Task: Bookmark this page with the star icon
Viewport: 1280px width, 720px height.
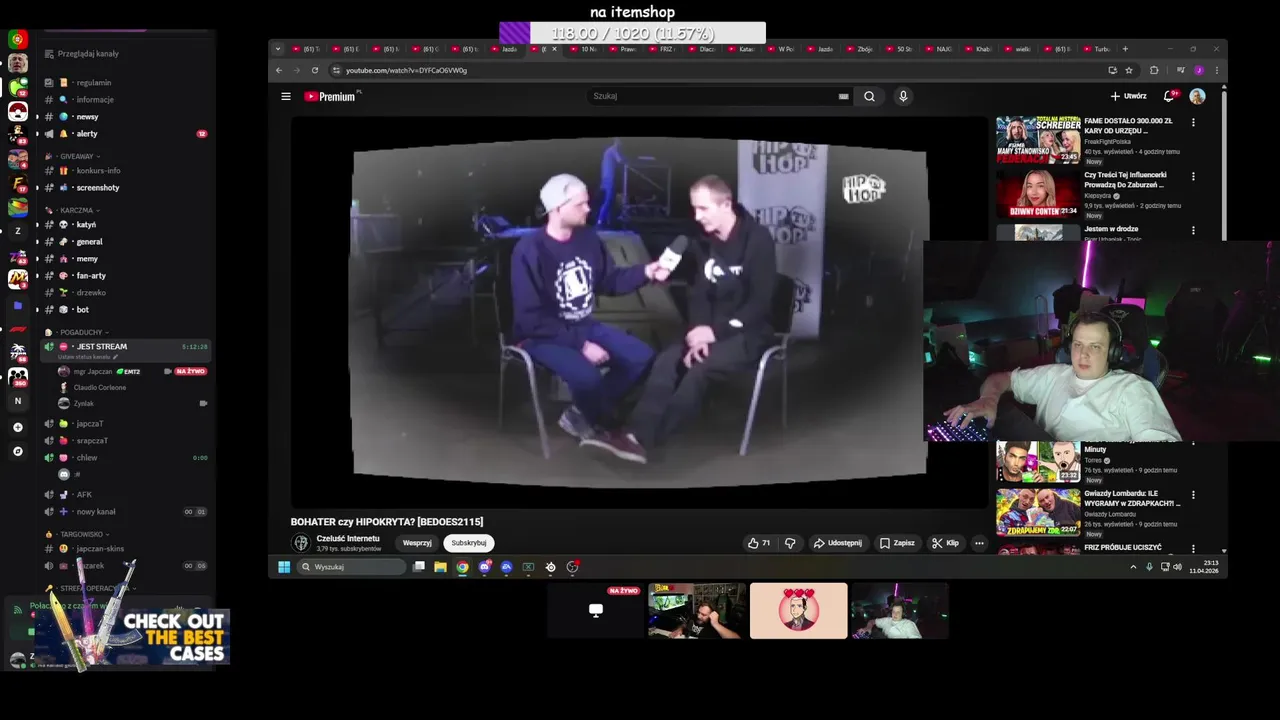Action: click(1129, 70)
